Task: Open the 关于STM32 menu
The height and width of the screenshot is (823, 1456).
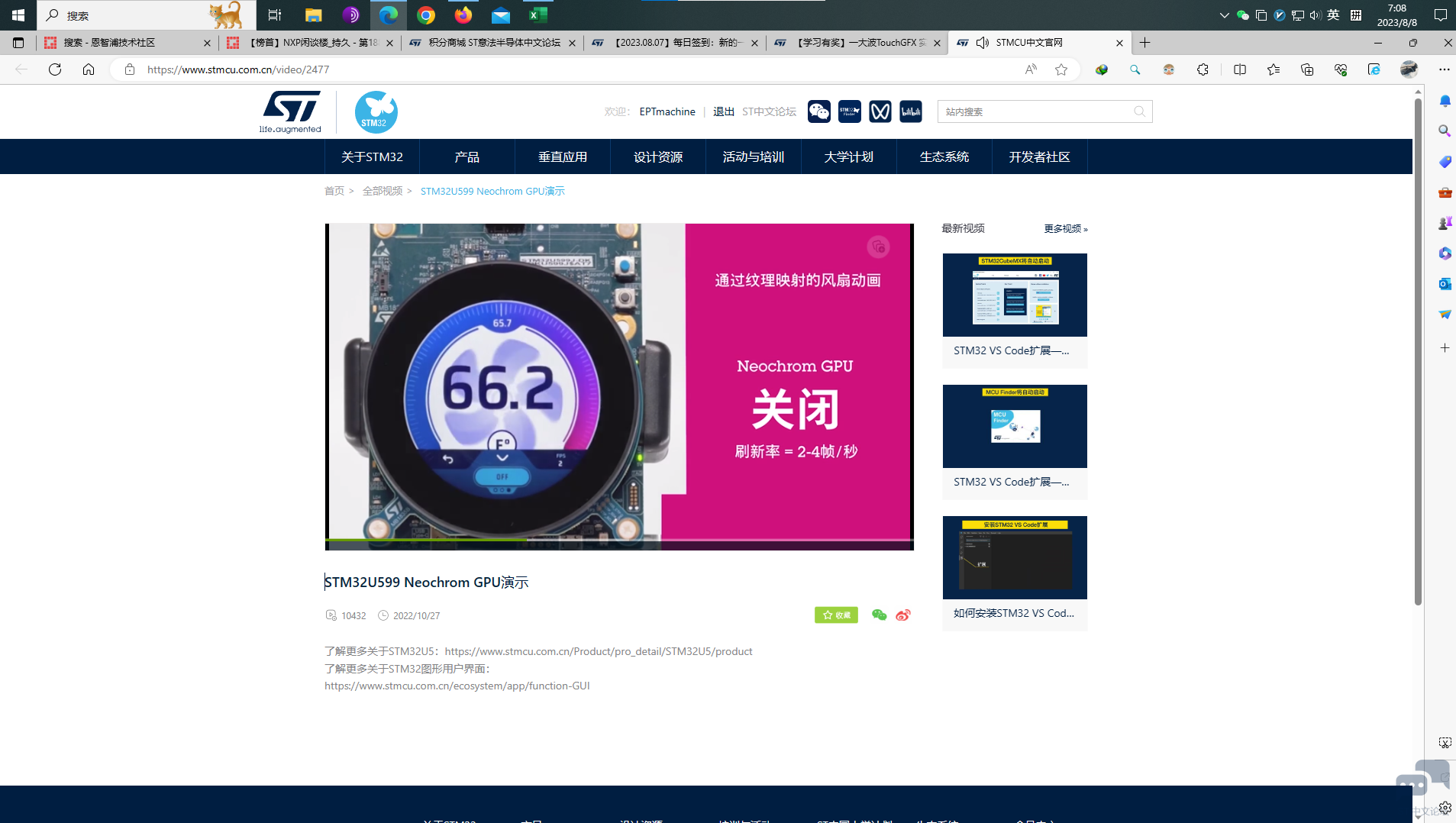Action: (372, 157)
